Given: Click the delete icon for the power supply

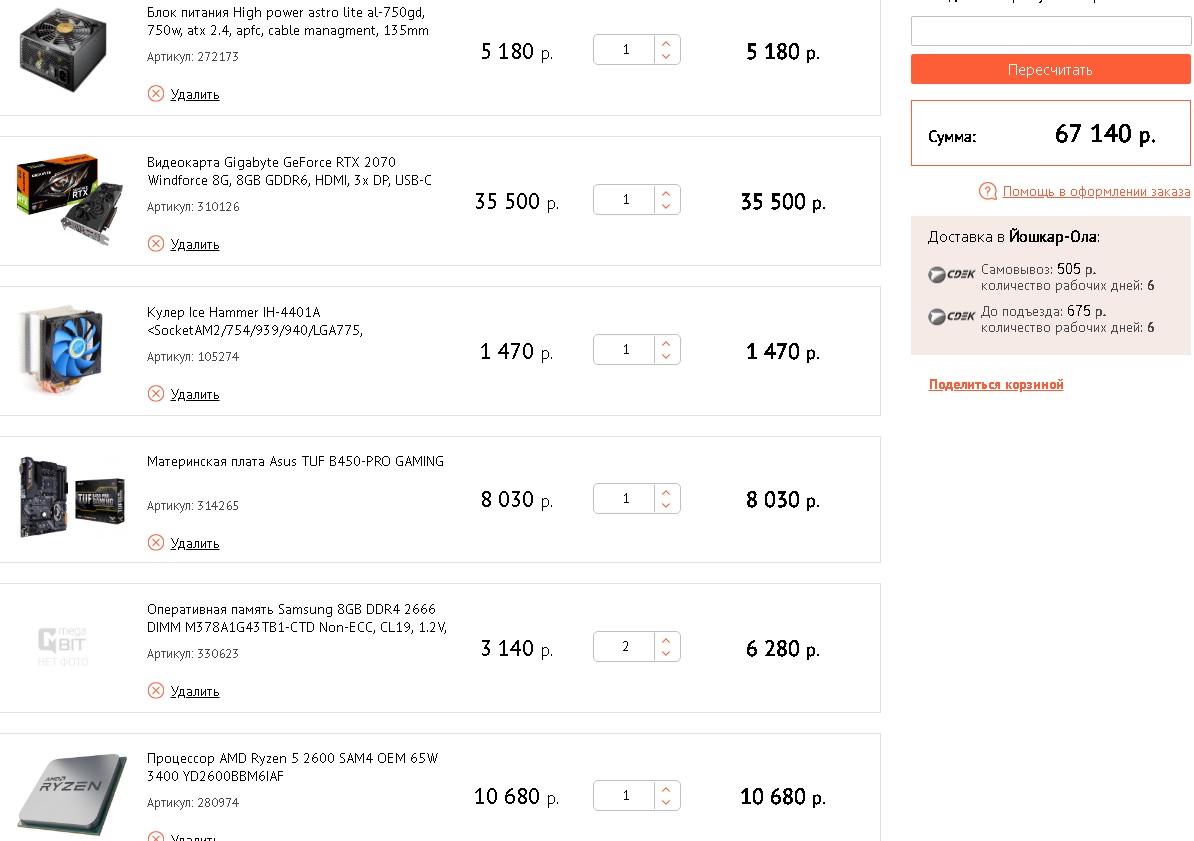Looking at the screenshot, I should click(155, 94).
